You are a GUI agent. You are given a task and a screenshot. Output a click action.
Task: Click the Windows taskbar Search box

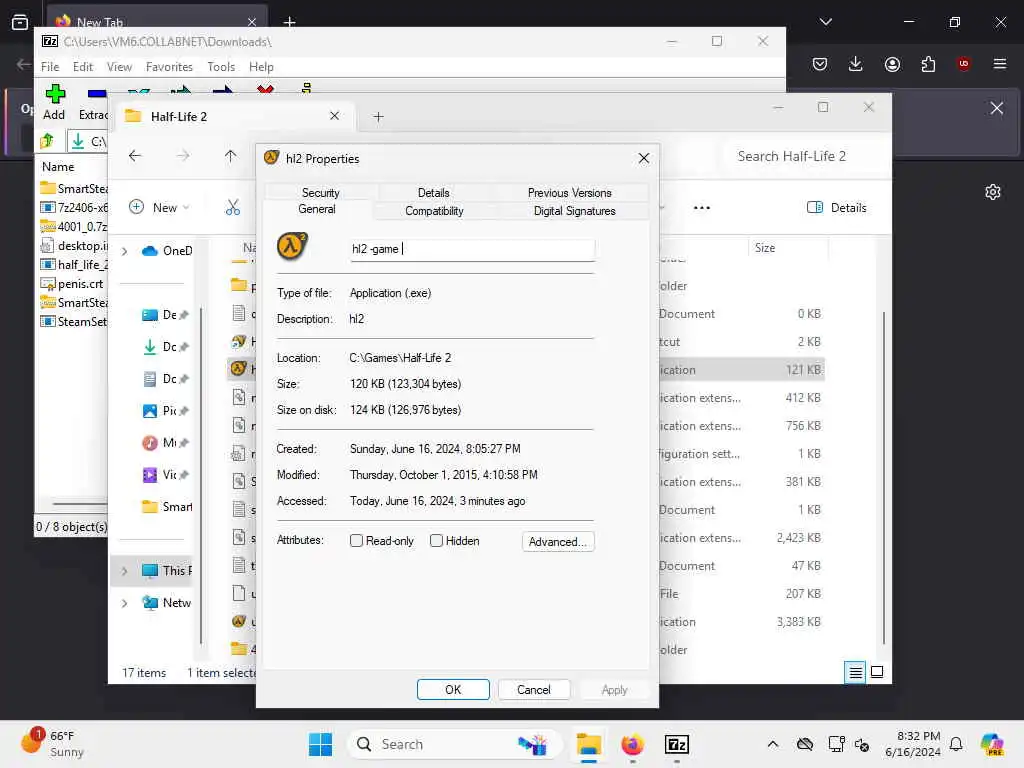point(455,744)
